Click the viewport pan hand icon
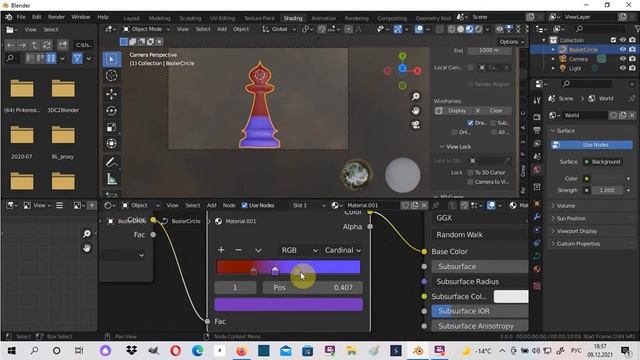This screenshot has width=640, height=360. point(416,111)
